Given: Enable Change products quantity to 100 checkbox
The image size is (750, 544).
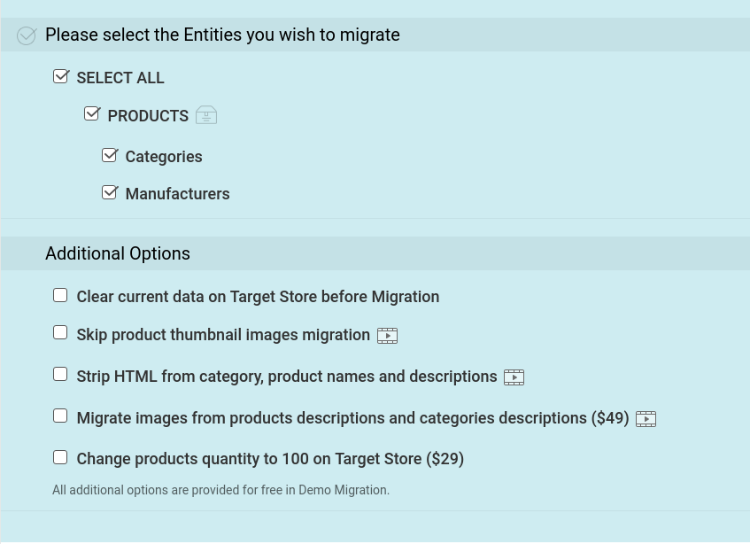Looking at the screenshot, I should point(60,457).
